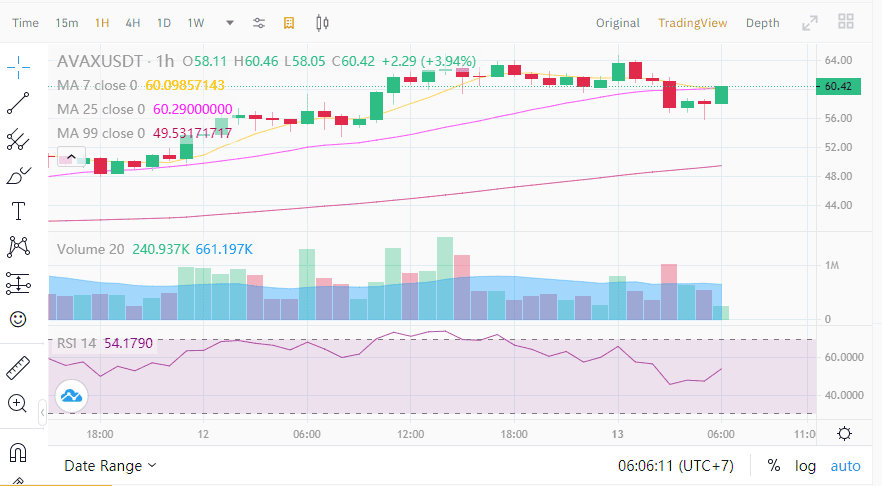Switch to the Original chart view
882x486 pixels.
coord(618,23)
